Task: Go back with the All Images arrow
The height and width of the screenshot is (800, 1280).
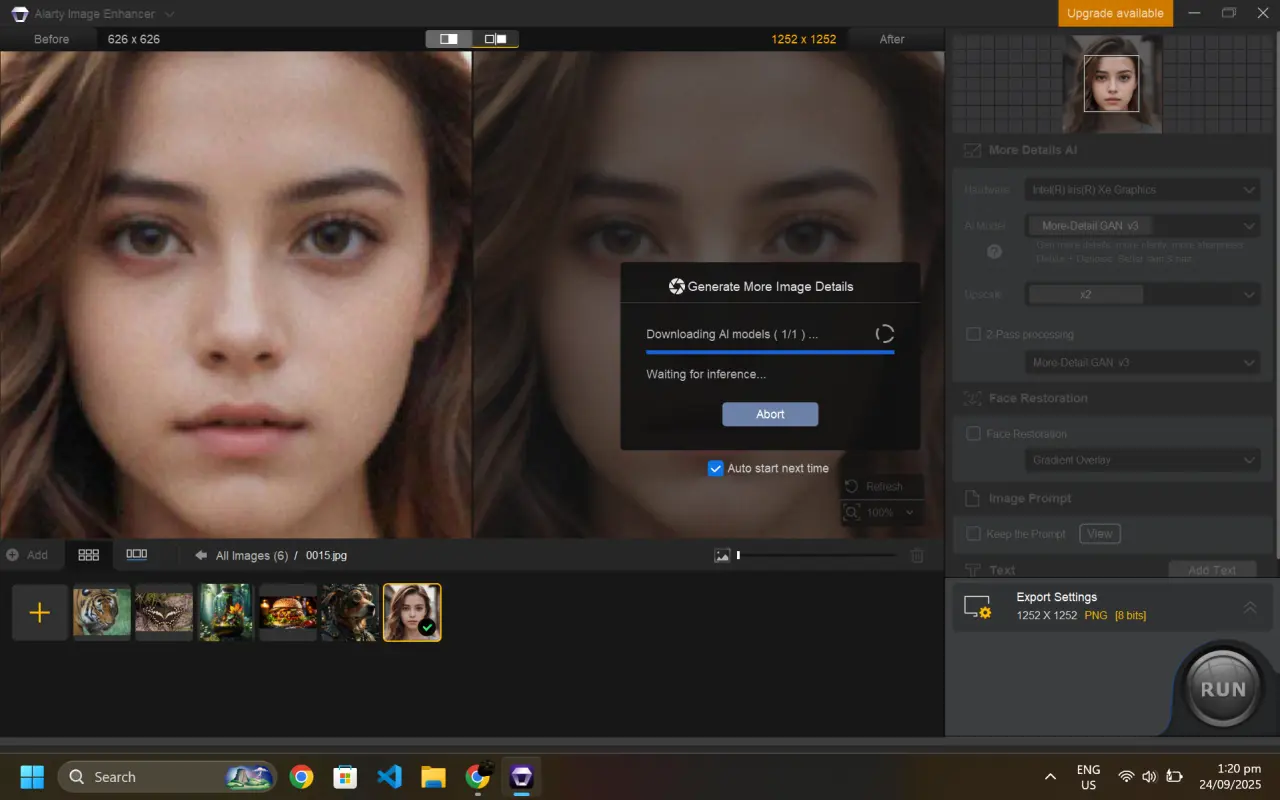Action: coord(201,555)
